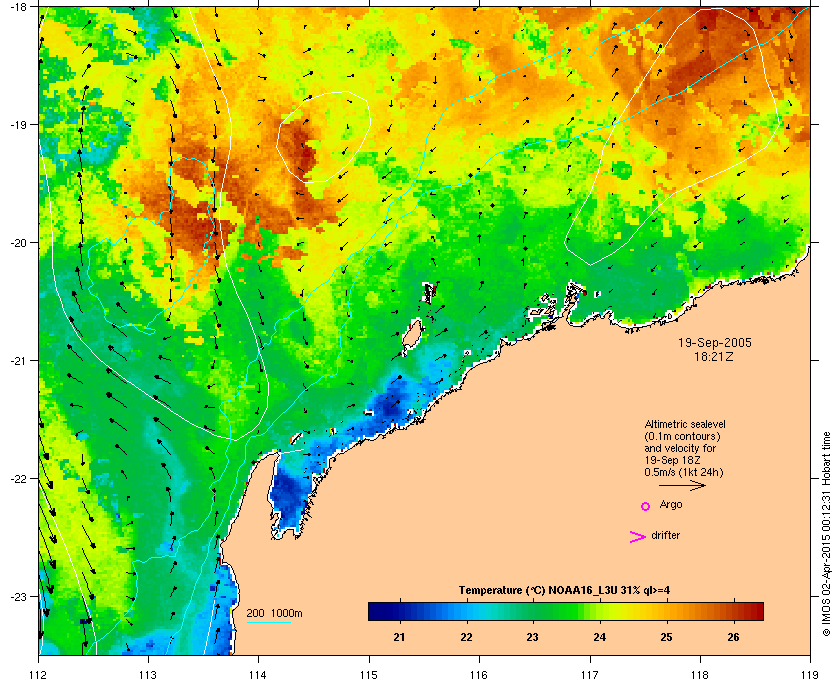
Task: Click the '115' longitude axis label
Action: click(x=369, y=674)
